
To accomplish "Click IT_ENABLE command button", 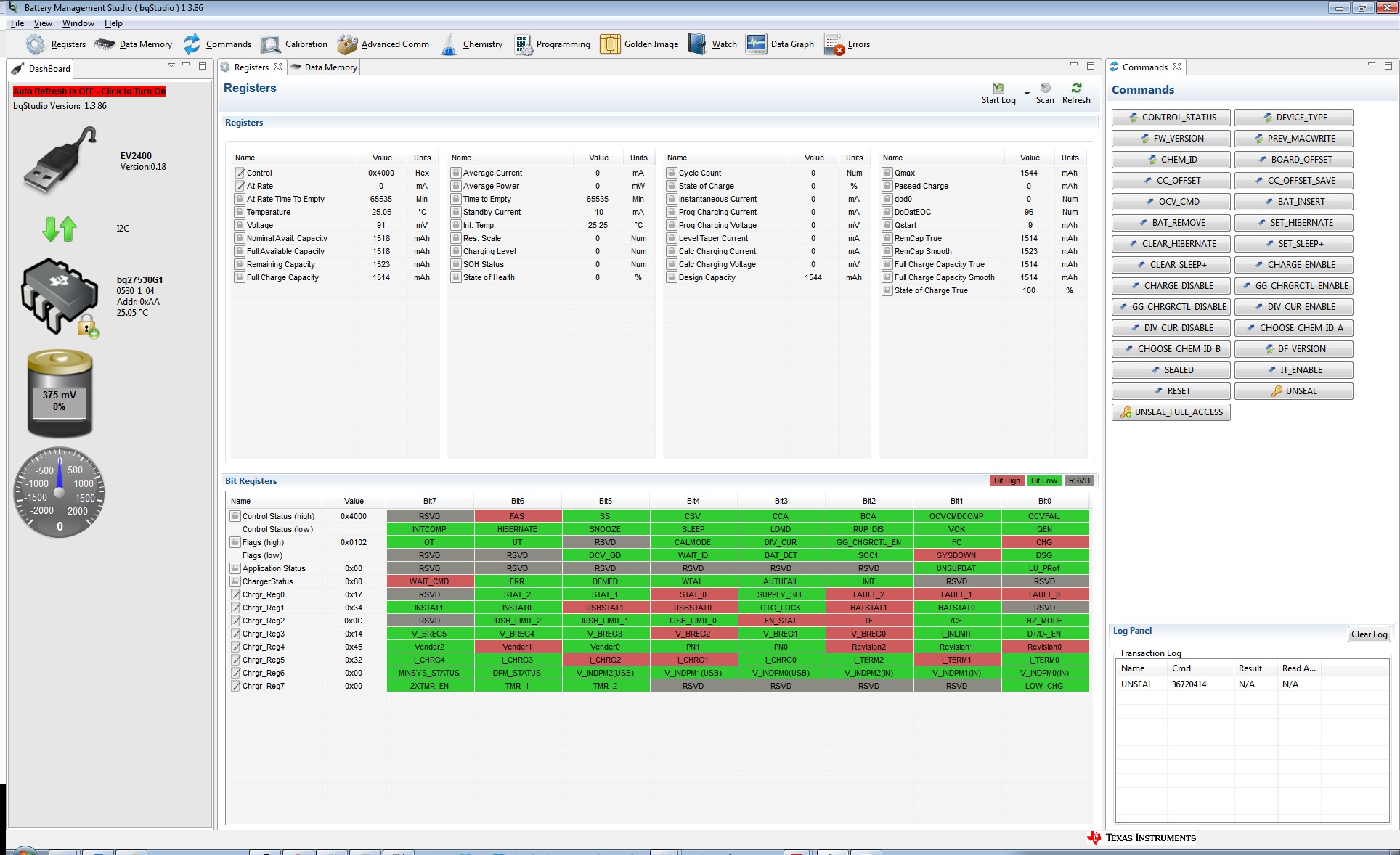I will point(1293,370).
